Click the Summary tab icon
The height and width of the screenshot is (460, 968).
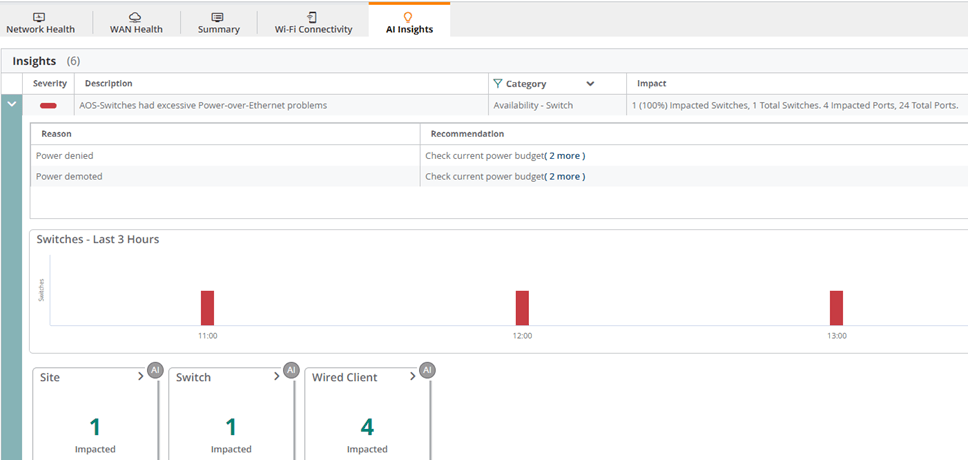coord(218,17)
